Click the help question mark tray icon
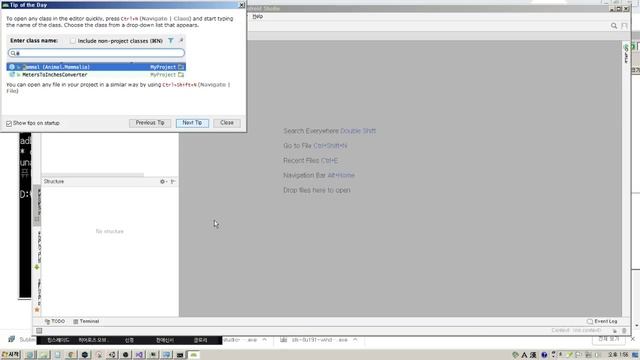 pos(544,355)
